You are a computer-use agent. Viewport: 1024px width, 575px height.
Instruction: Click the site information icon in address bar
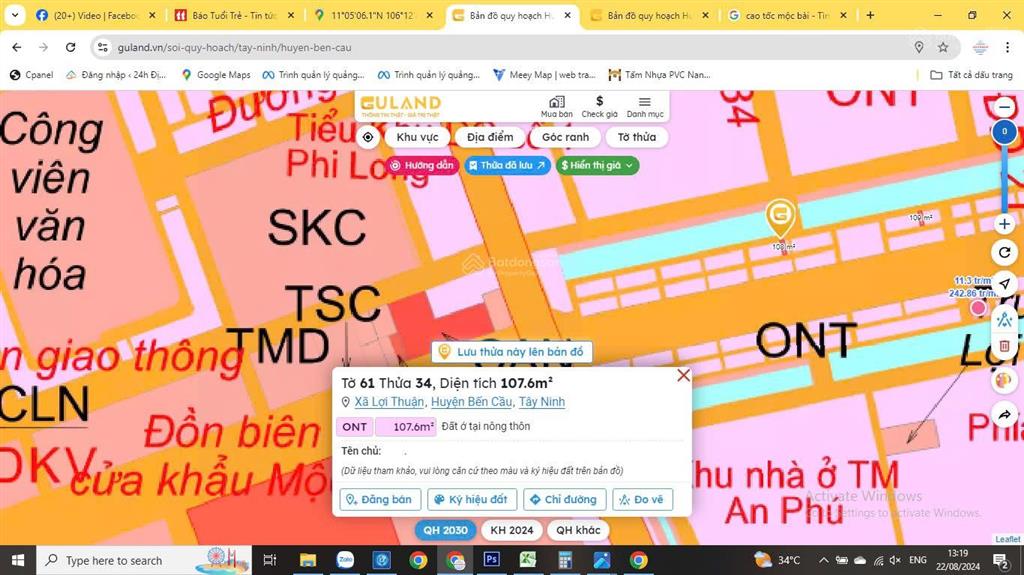[x=103, y=47]
